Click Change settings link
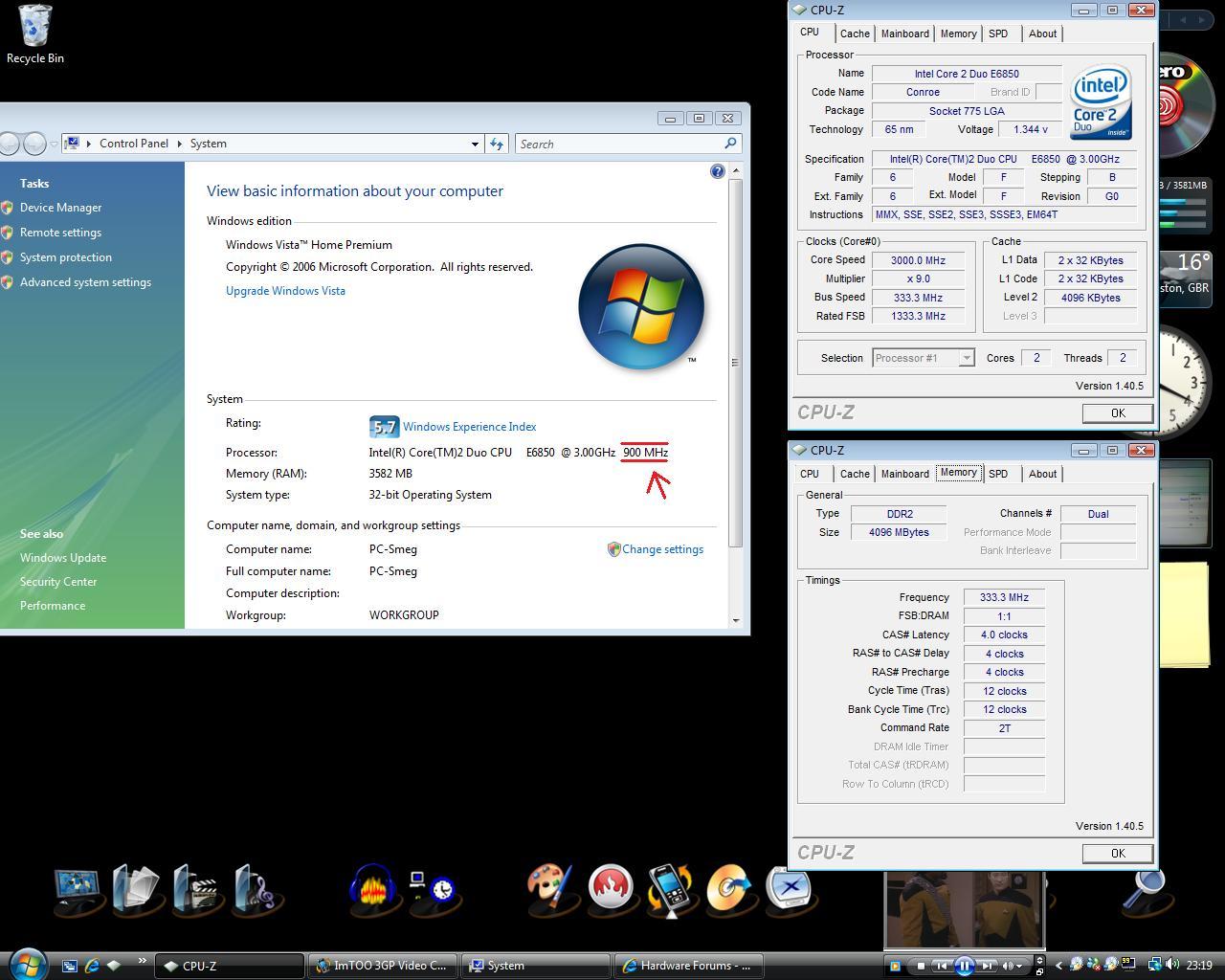This screenshot has height=980, width=1225. 662,549
